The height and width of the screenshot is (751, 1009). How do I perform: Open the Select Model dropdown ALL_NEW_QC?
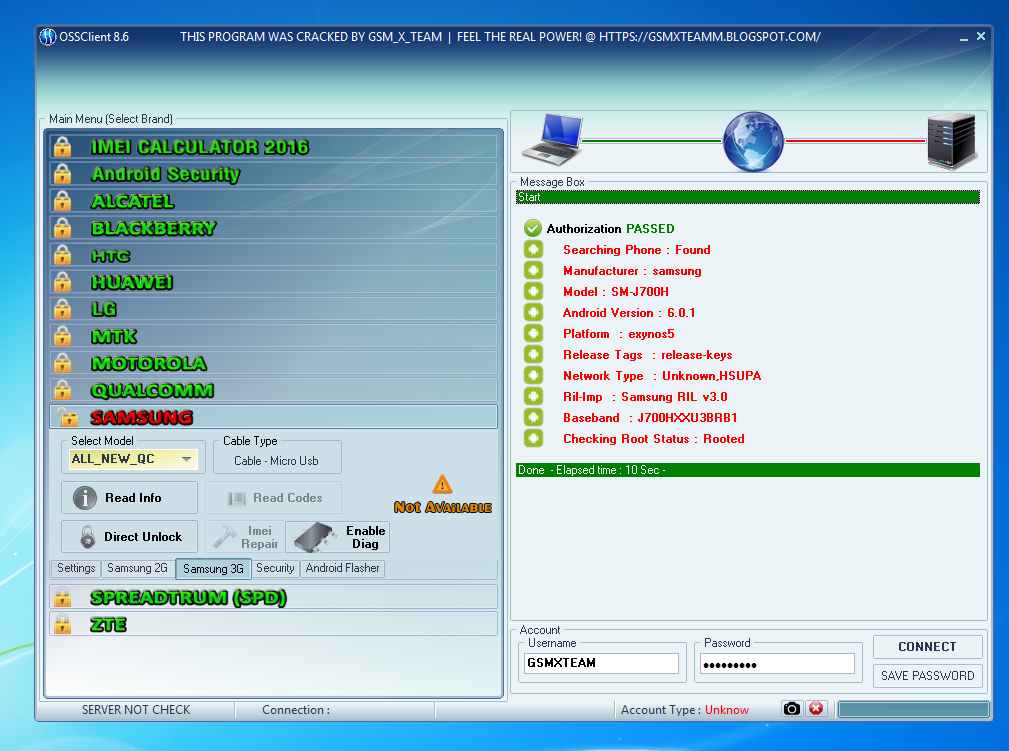(133, 459)
